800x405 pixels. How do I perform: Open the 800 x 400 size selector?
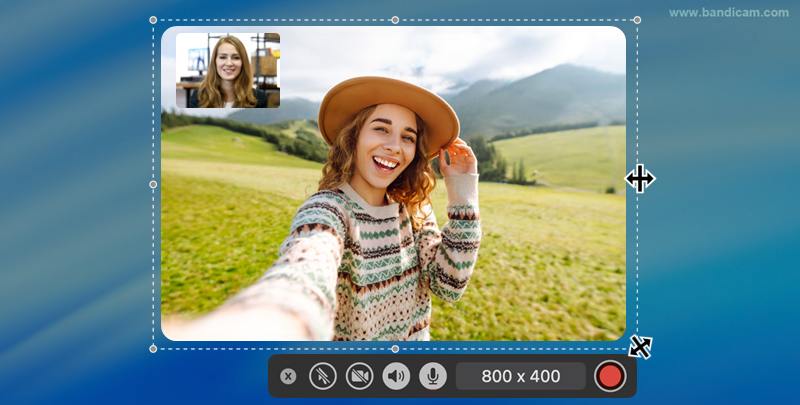tap(521, 376)
